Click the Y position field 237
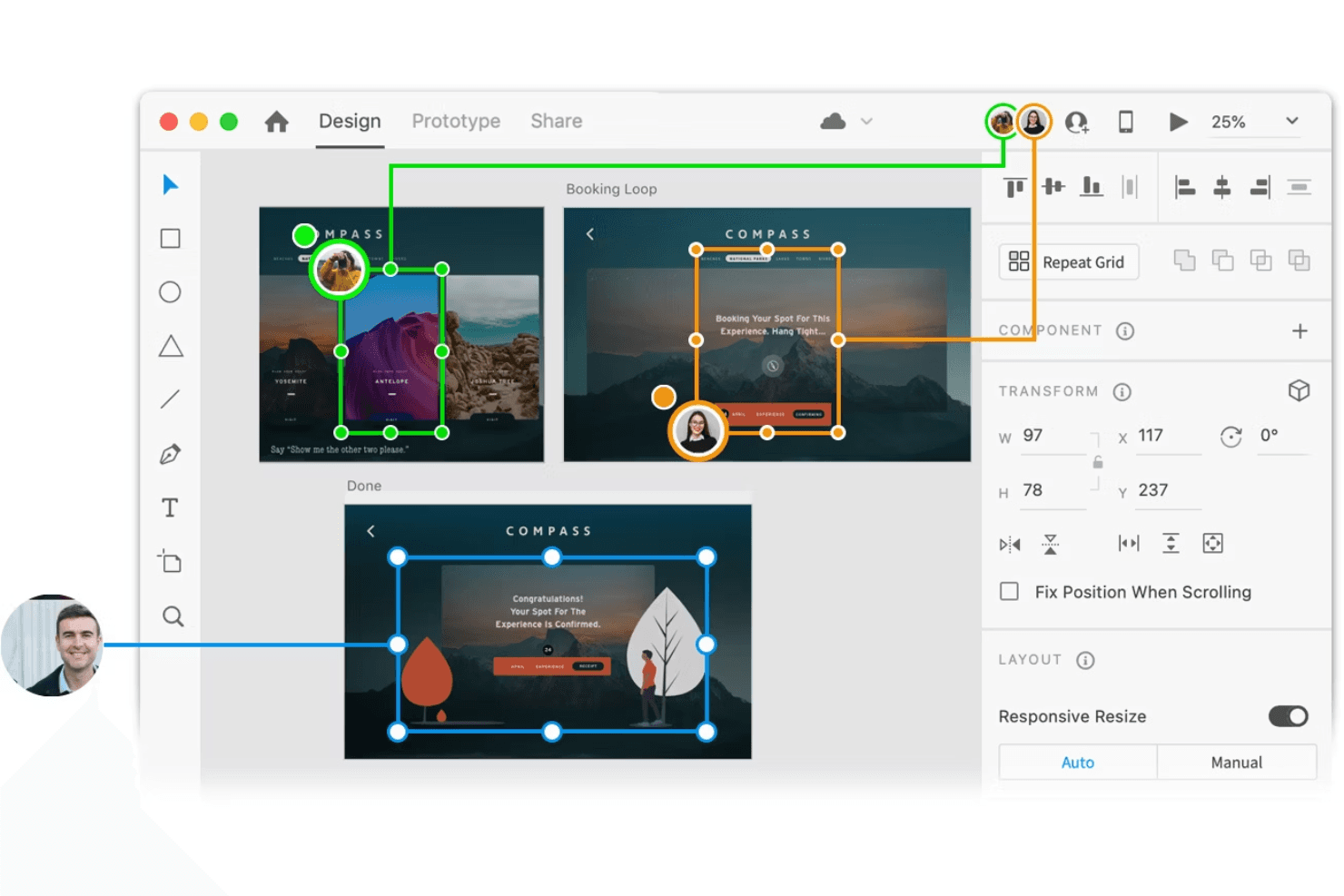The image size is (1344, 896). 1169,491
